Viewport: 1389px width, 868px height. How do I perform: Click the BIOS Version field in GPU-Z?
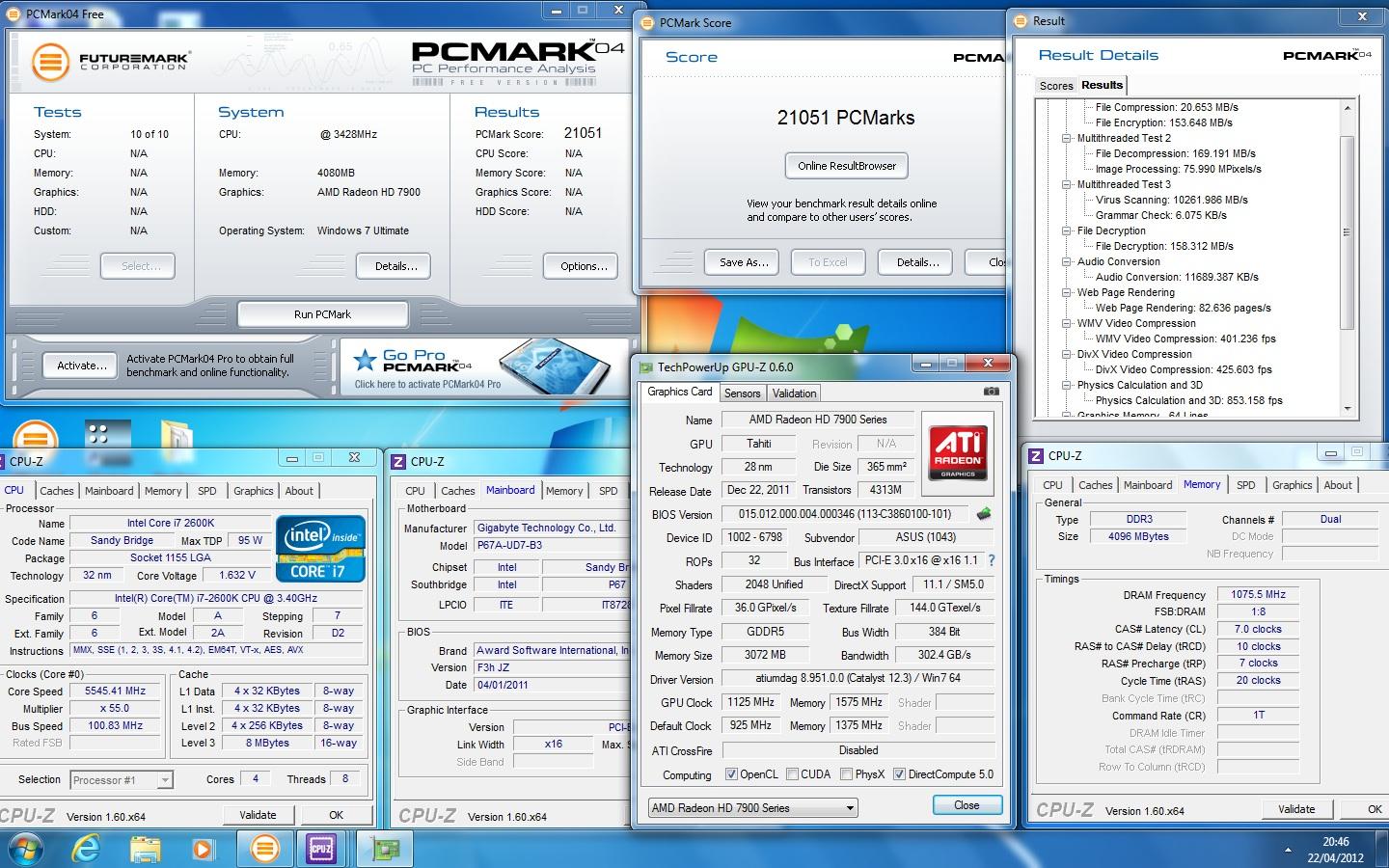point(845,514)
